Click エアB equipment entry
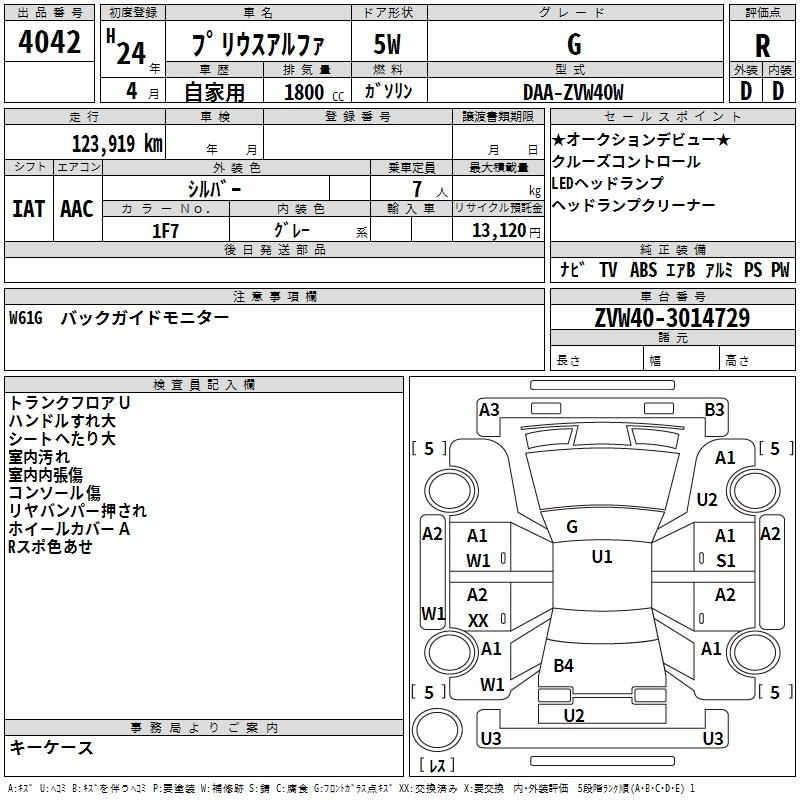The image size is (800, 800). [681, 270]
